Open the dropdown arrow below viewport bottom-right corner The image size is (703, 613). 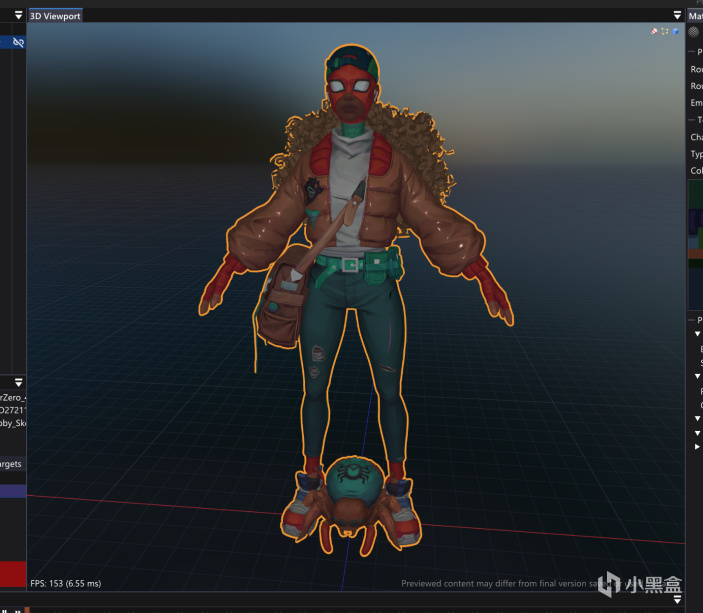(677, 600)
